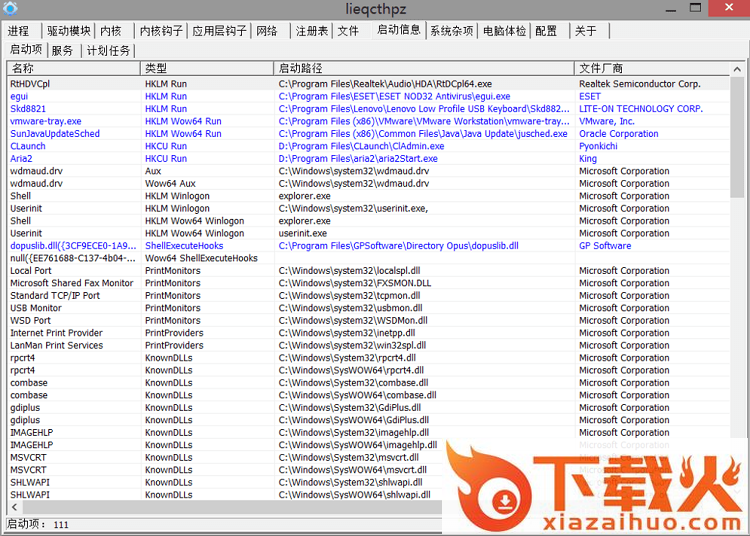Switch to the 驱动模块 tab
Viewport: 750px width, 536px height.
[68, 31]
